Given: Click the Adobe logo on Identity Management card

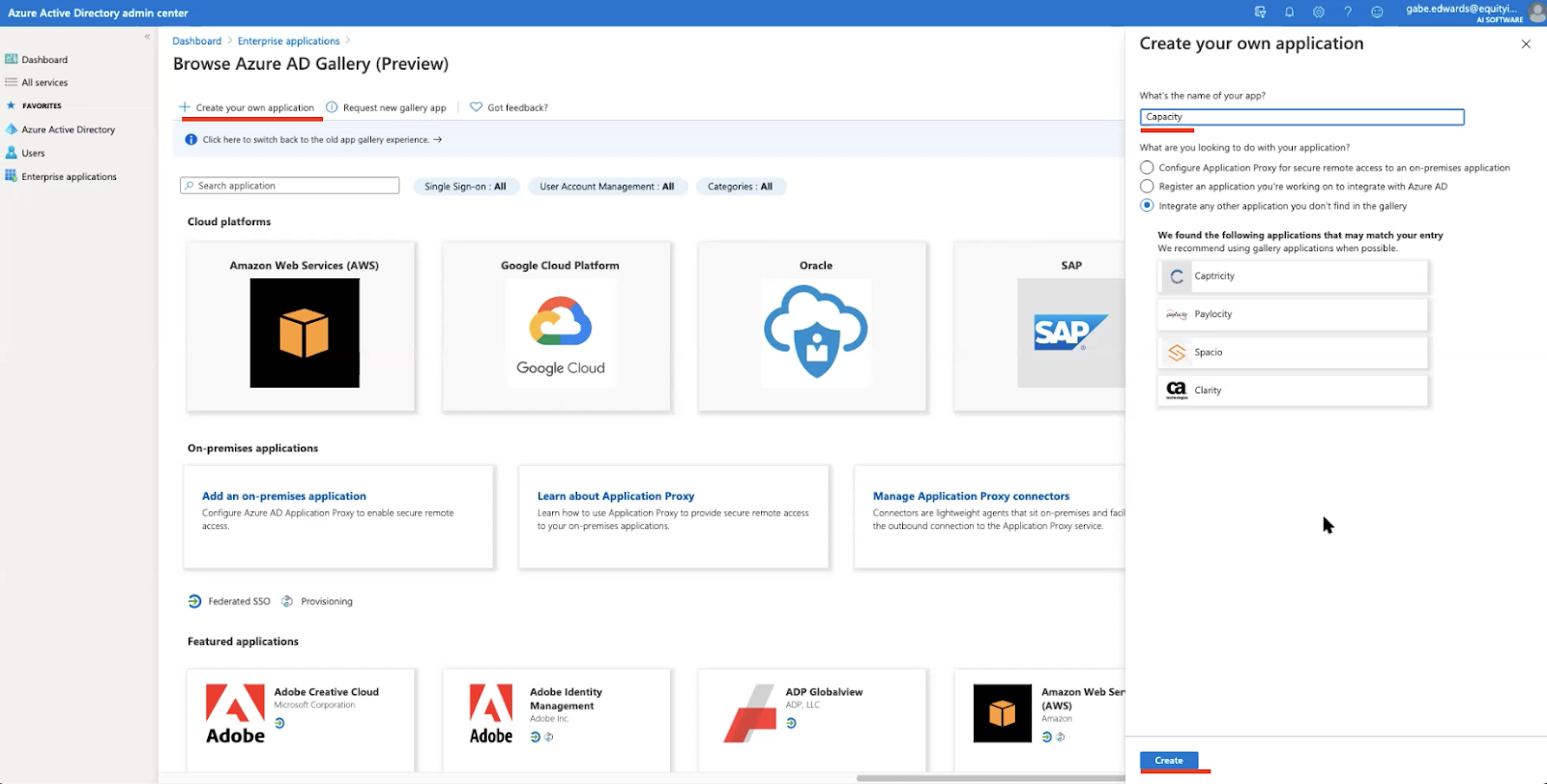Looking at the screenshot, I should (491, 713).
